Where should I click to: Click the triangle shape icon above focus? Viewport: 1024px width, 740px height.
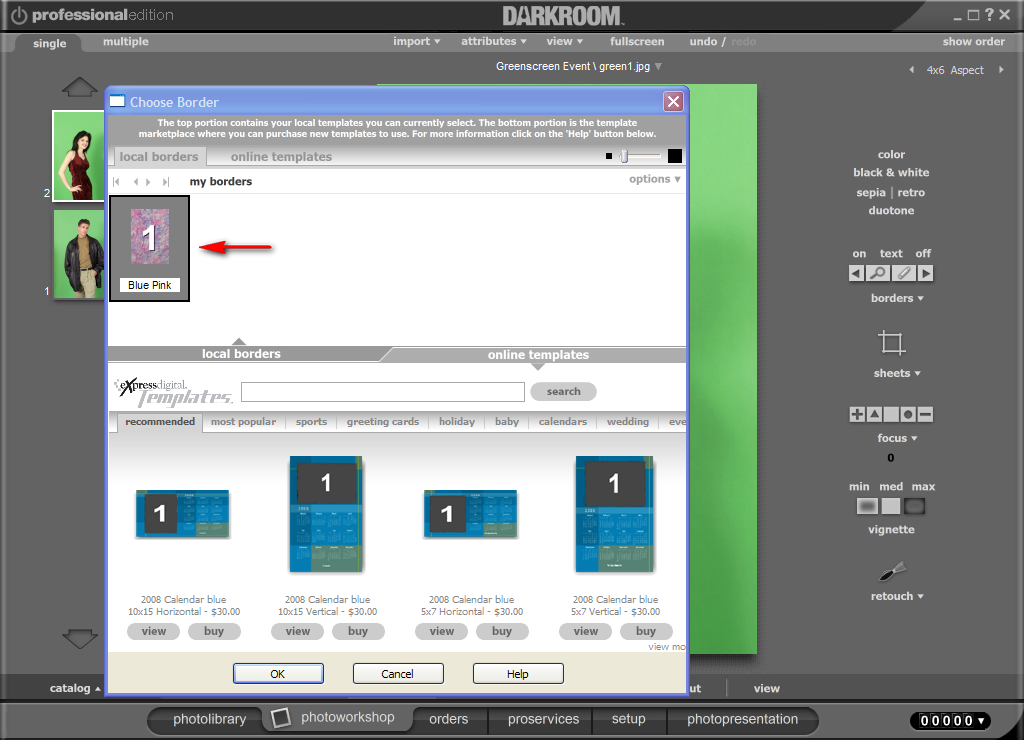click(874, 414)
